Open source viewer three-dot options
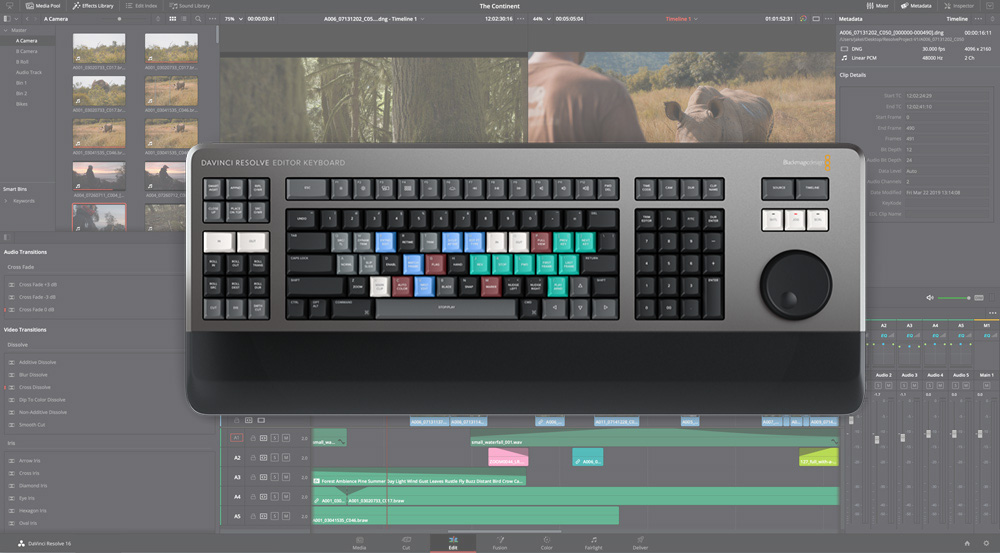1000x553 pixels. tap(520, 19)
